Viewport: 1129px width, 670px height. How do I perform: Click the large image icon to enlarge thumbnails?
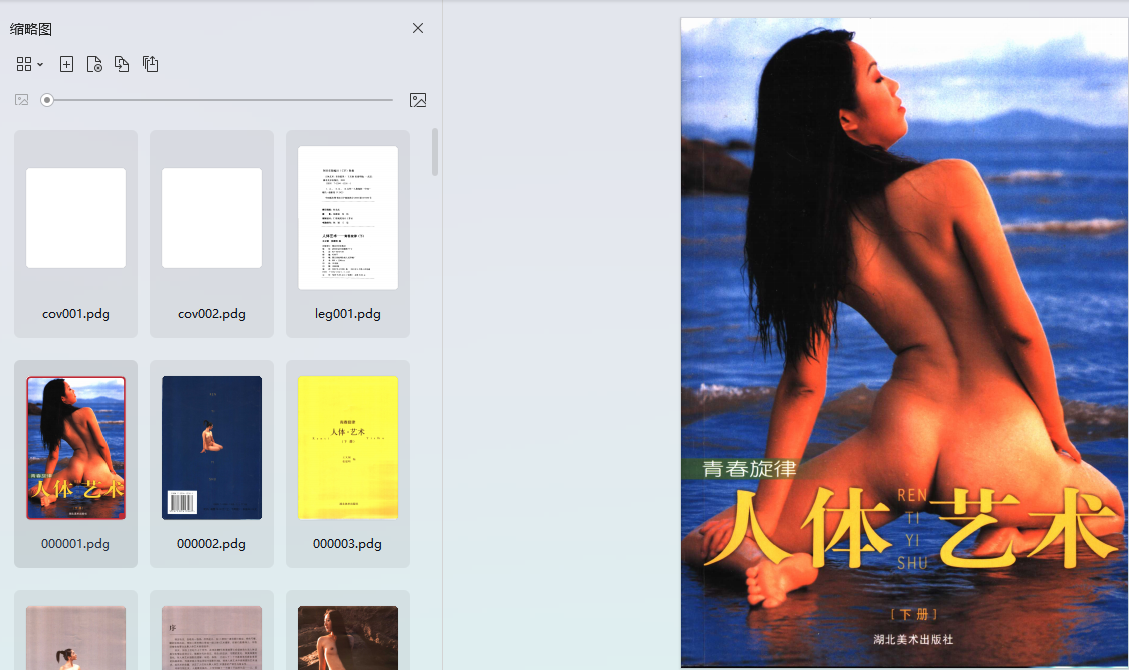tap(418, 100)
